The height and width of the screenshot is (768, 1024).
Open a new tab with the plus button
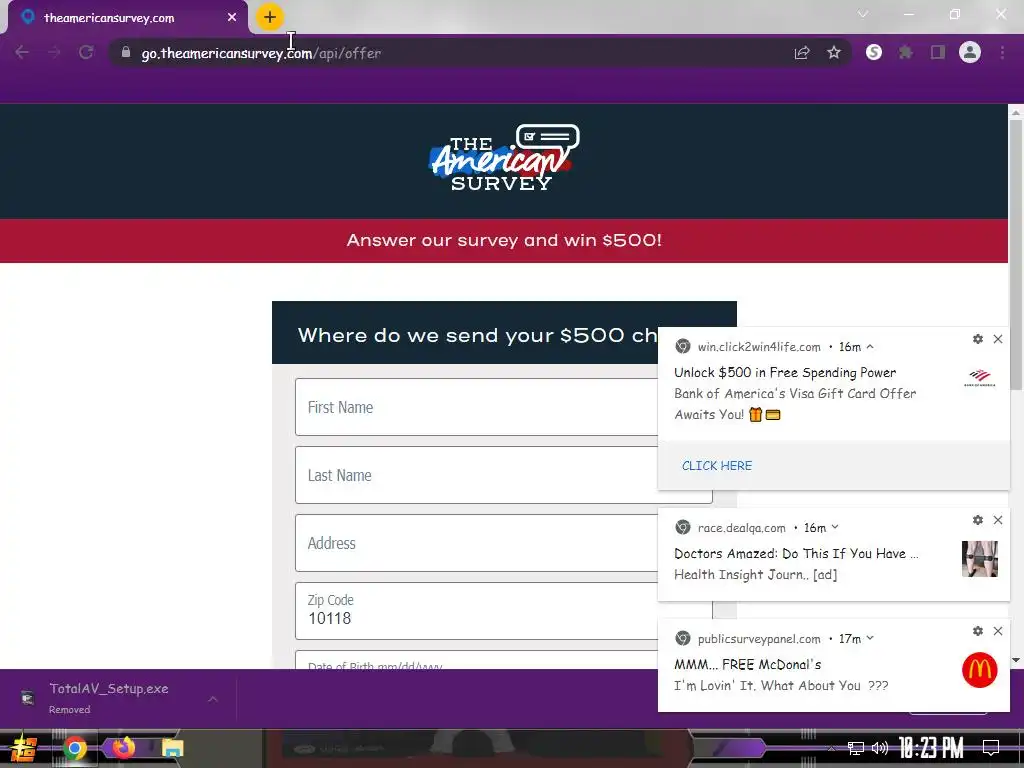click(x=270, y=17)
